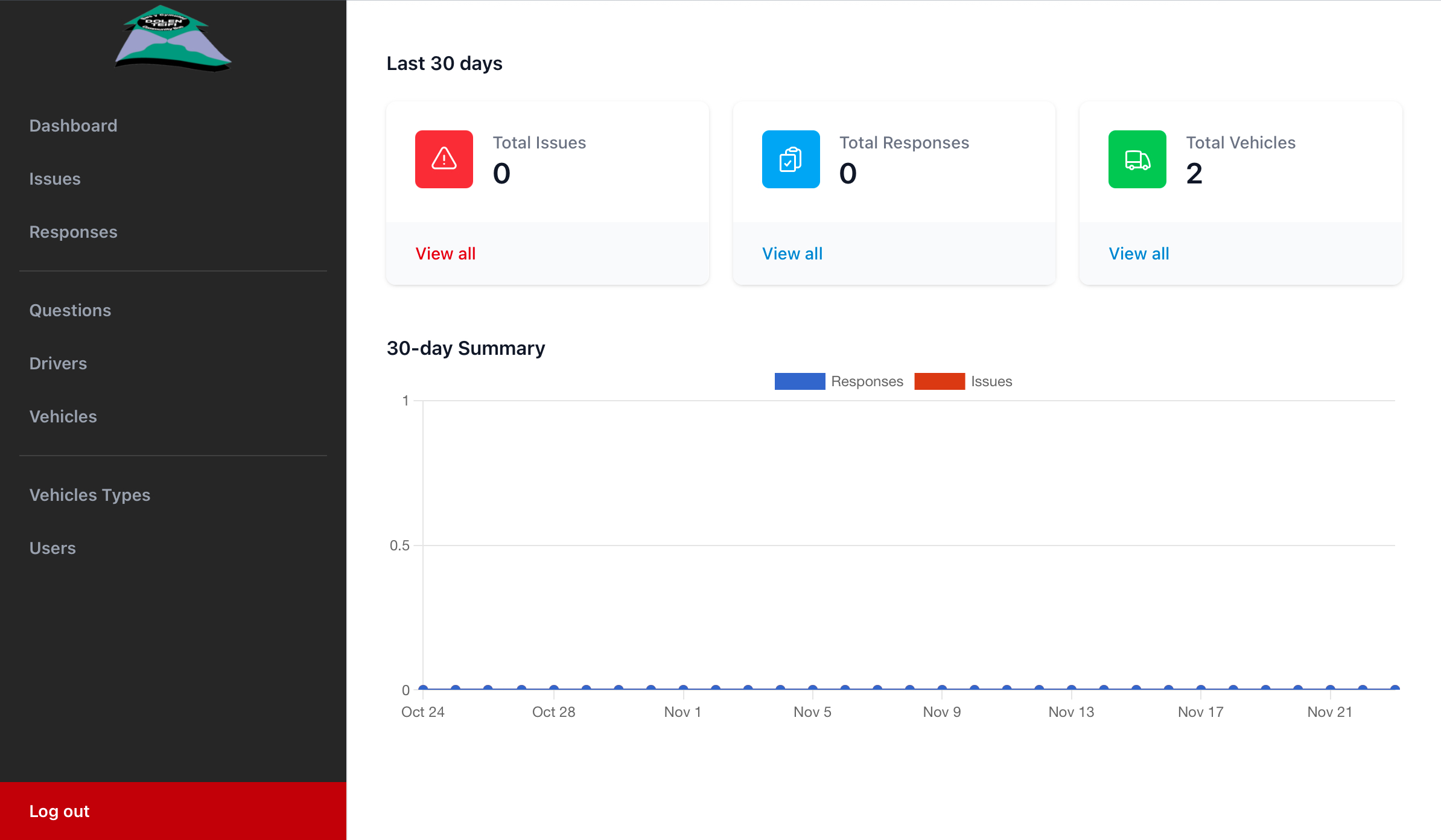Select Vehicles in the sidebar
Screen dimensions: 1441x840
click(x=63, y=416)
